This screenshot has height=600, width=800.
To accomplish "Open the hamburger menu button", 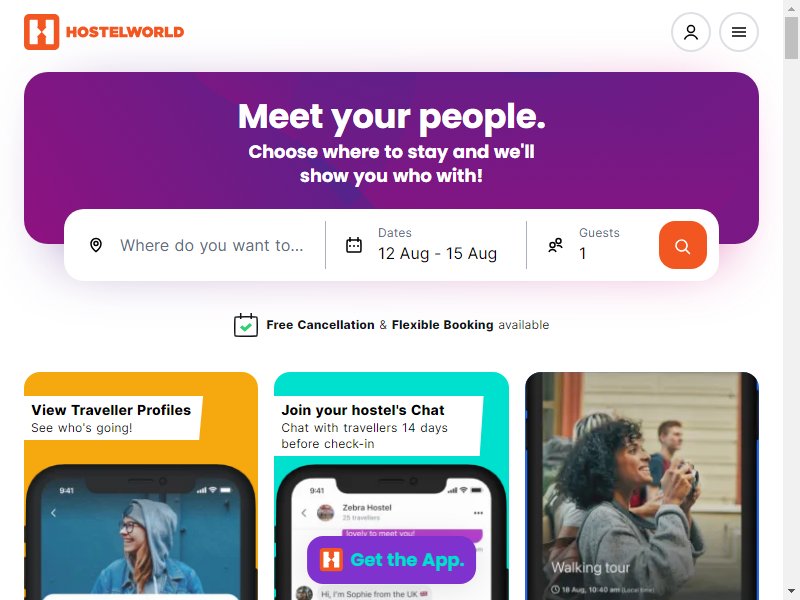I will [x=739, y=32].
